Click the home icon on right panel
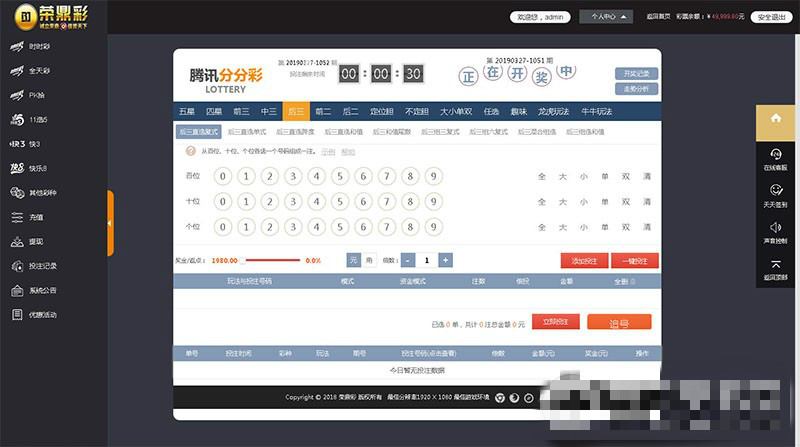Screen dimensions: 800x447 (776, 118)
